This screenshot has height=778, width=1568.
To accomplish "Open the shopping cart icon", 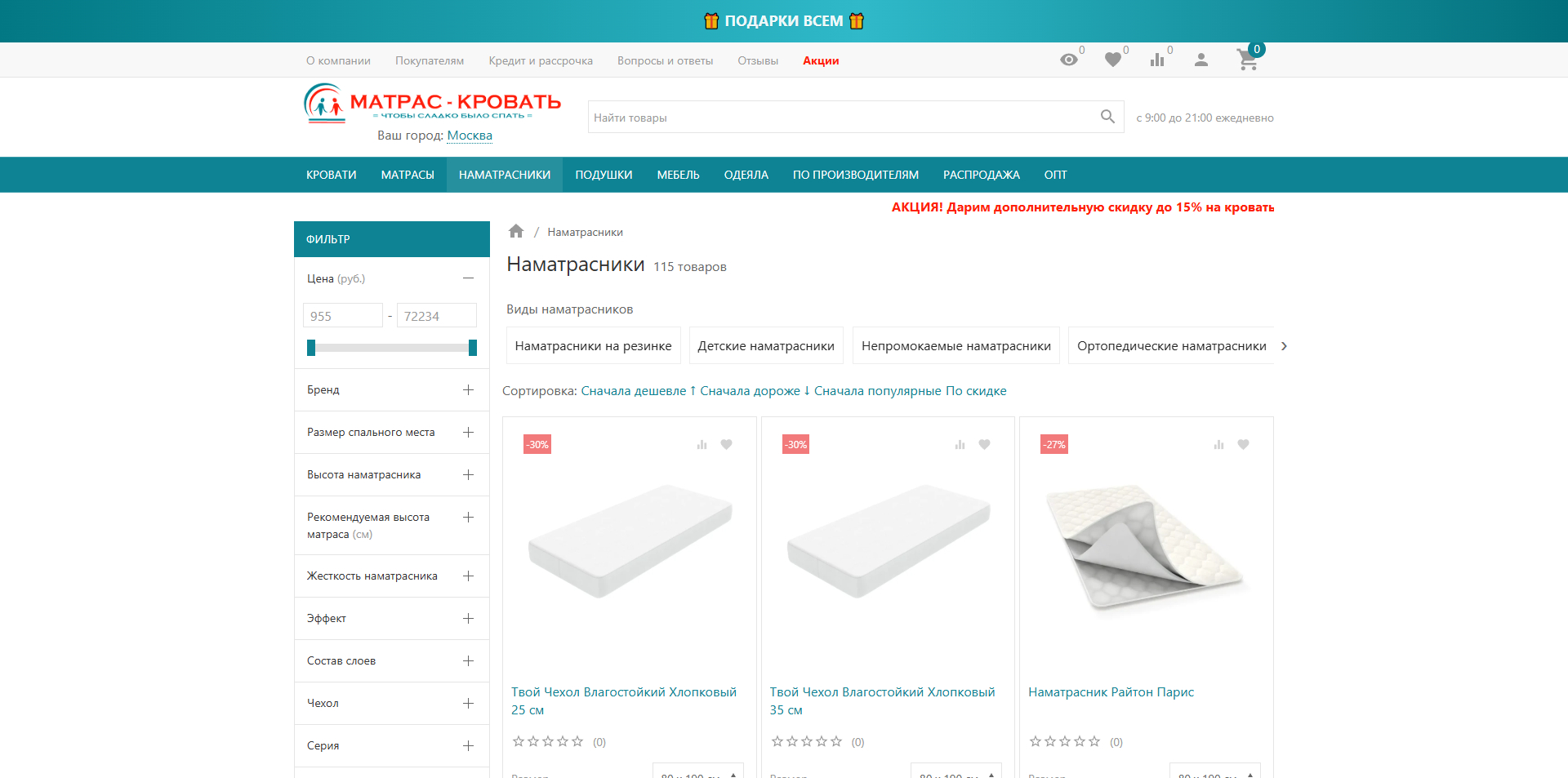I will coord(1246,60).
